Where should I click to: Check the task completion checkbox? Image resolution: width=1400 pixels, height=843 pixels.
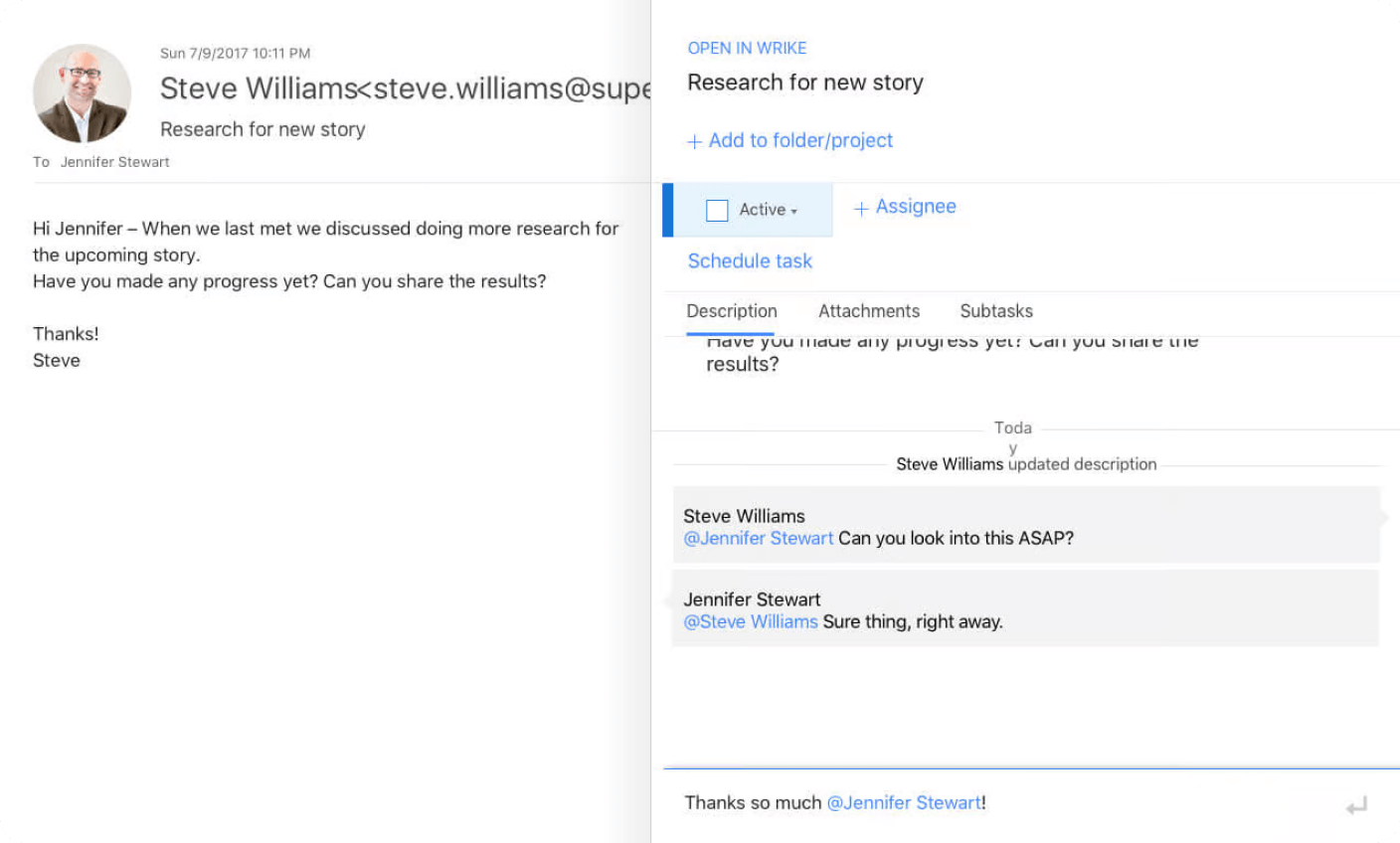coord(717,210)
